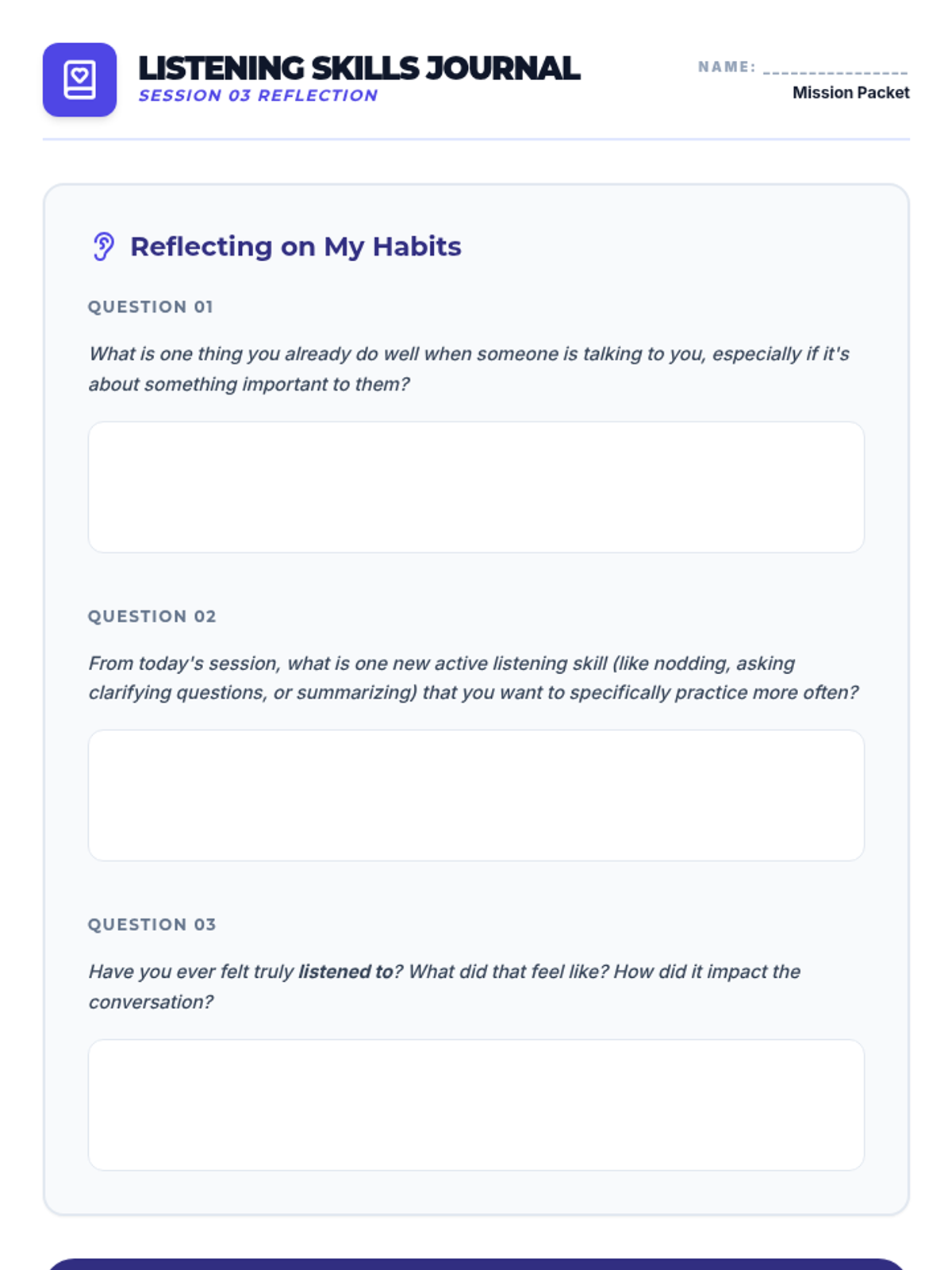Click the journal heart logo icon
The height and width of the screenshot is (1270, 952).
coord(79,80)
